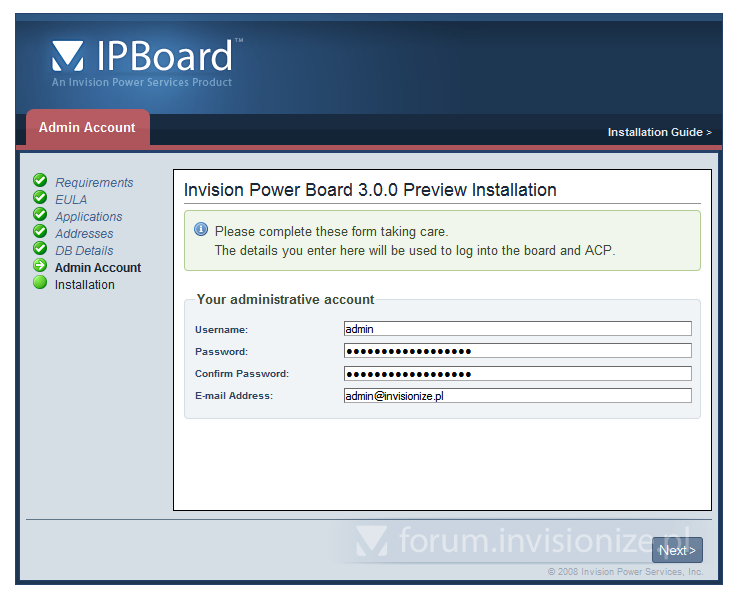Go to the Requirements step in sidebar
Image resolution: width=735 pixels, height=595 pixels.
94,183
